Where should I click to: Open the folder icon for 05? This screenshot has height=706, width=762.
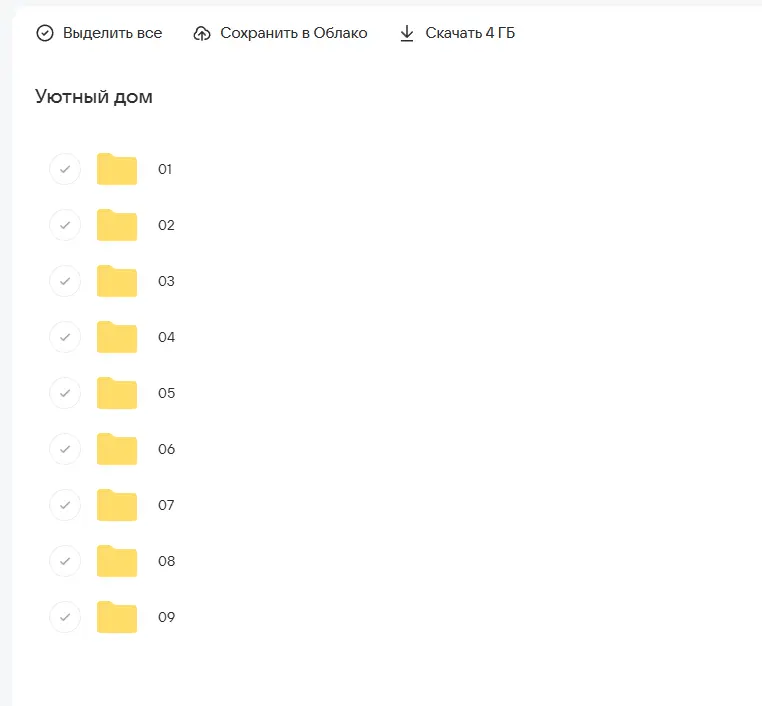[117, 394]
